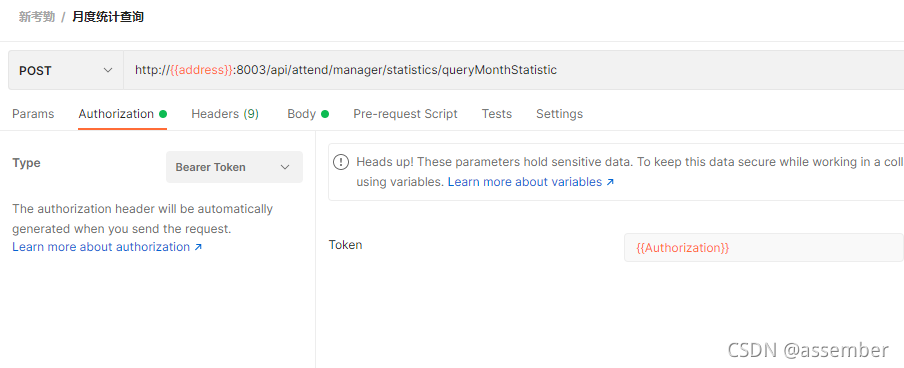Screen dimensions: 904x368
Task: Click arrow icon beside Learn more about authorization
Action: (x=198, y=247)
